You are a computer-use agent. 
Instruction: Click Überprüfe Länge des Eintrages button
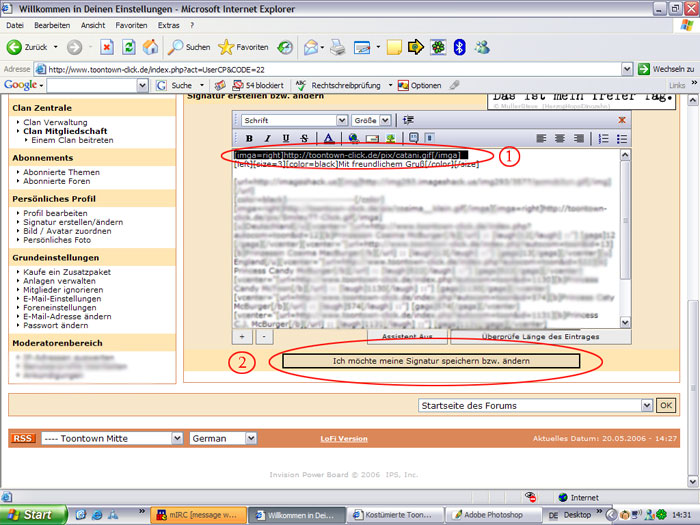tap(541, 337)
